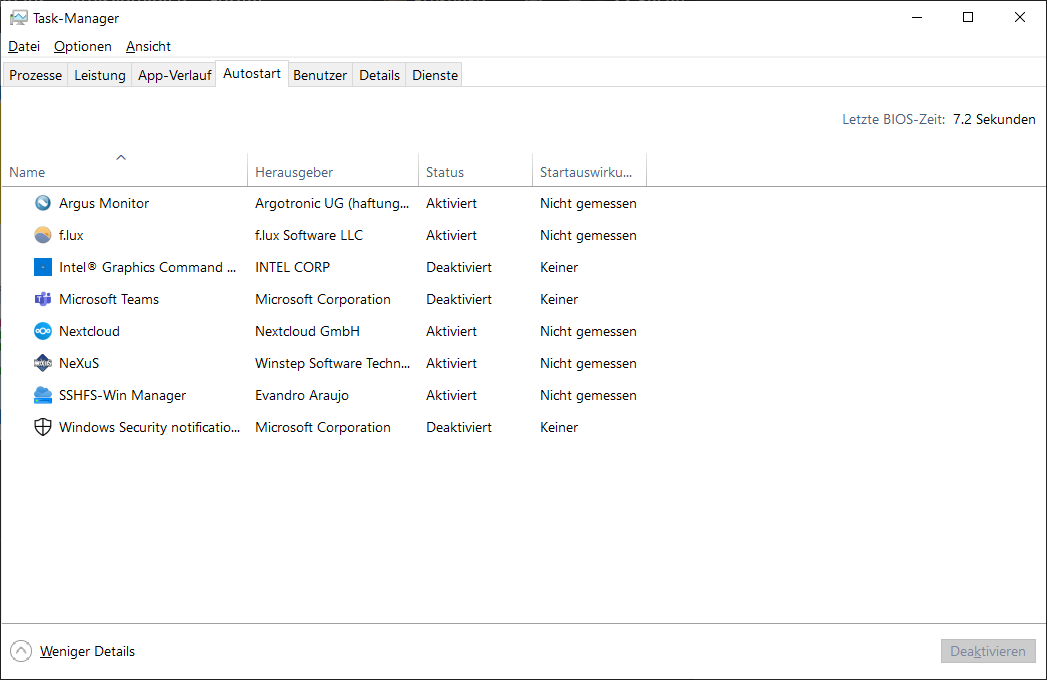Click Nicht gemessen in SSHFS-Win row
Image resolution: width=1047 pixels, height=680 pixels.
(x=588, y=395)
